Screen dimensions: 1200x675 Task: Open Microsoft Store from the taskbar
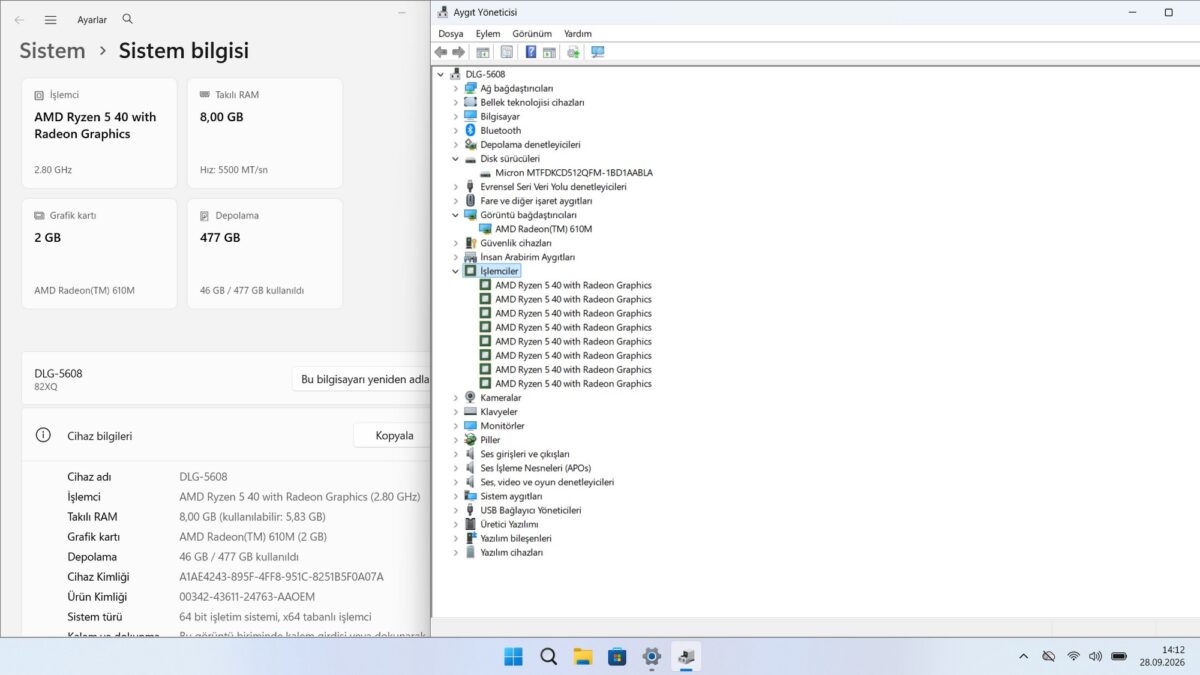[617, 656]
